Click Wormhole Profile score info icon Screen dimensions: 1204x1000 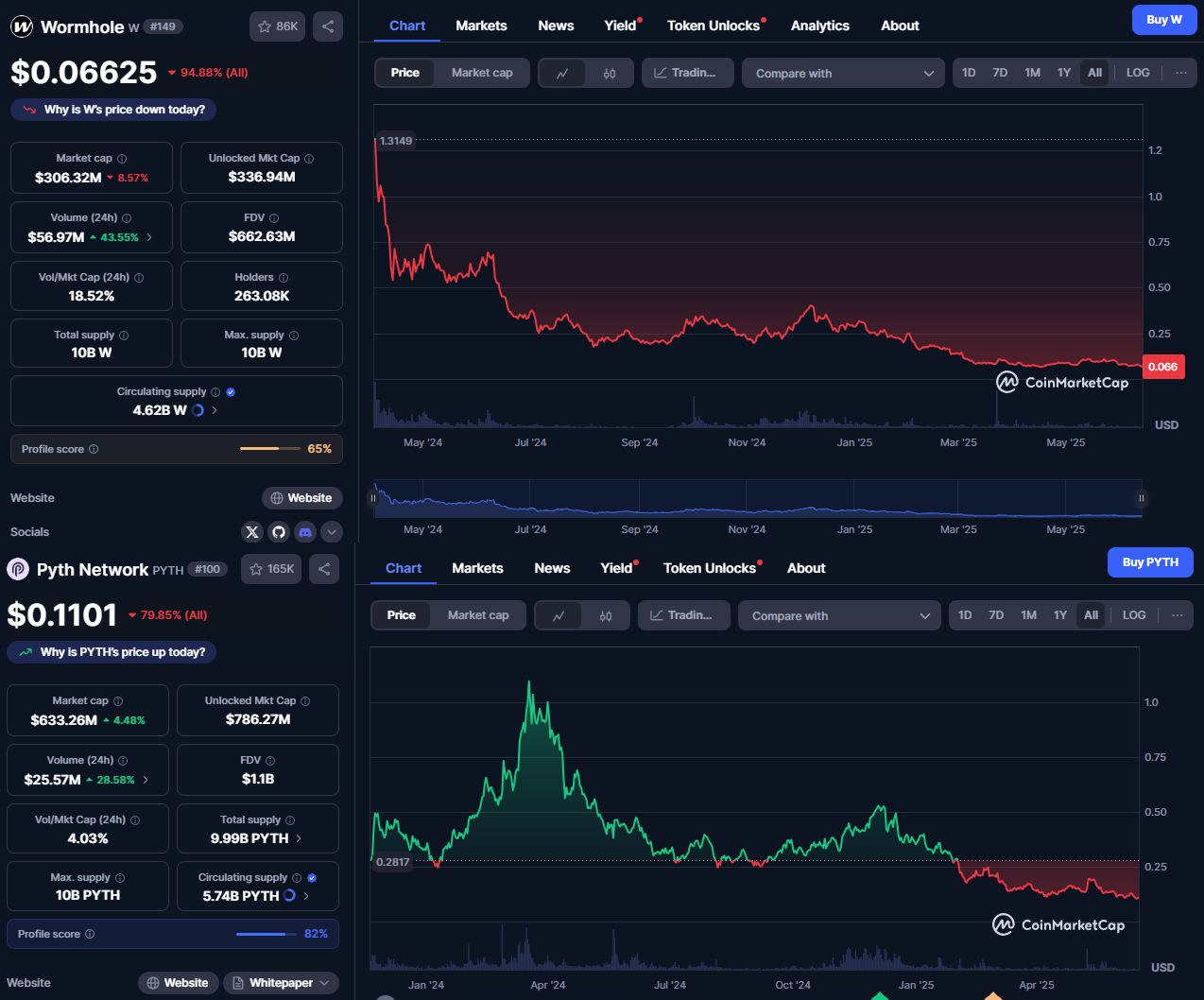pos(94,449)
